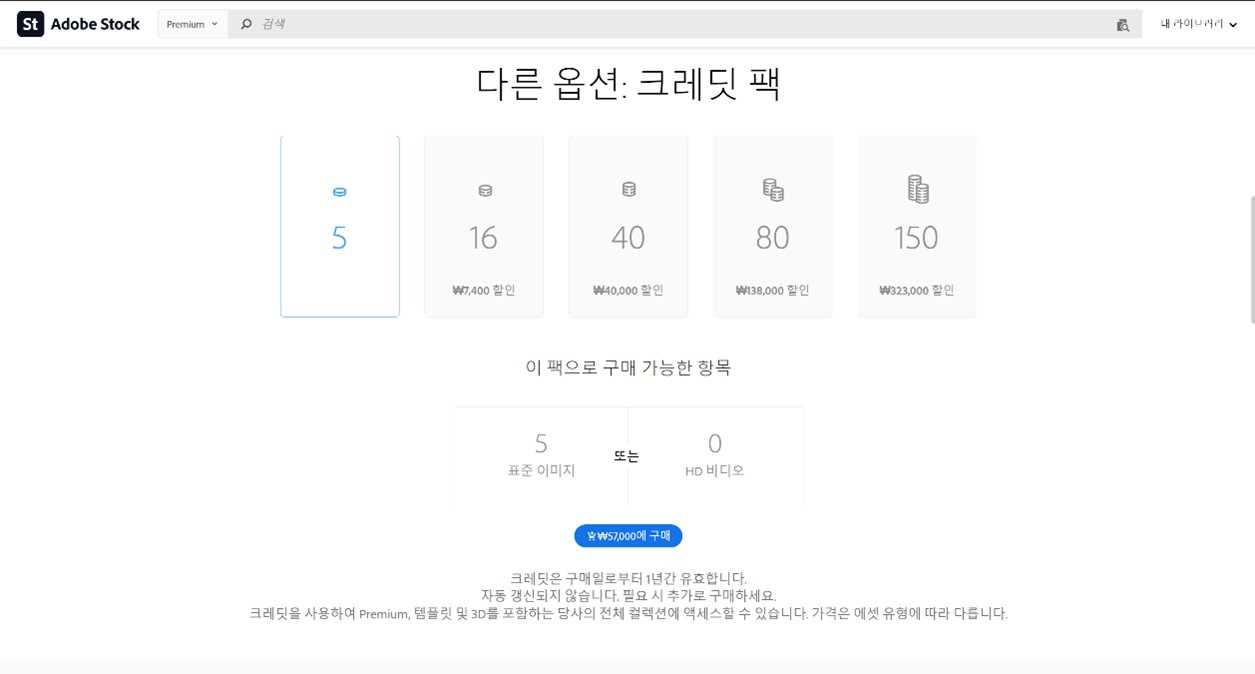Image resolution: width=1255 pixels, height=674 pixels.
Task: Click the Adobe Stock wordmark text
Action: (95, 24)
